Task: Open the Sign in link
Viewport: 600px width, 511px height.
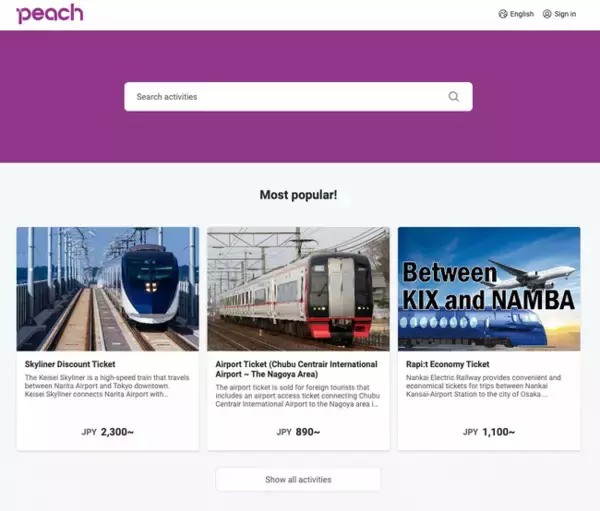Action: tap(559, 14)
